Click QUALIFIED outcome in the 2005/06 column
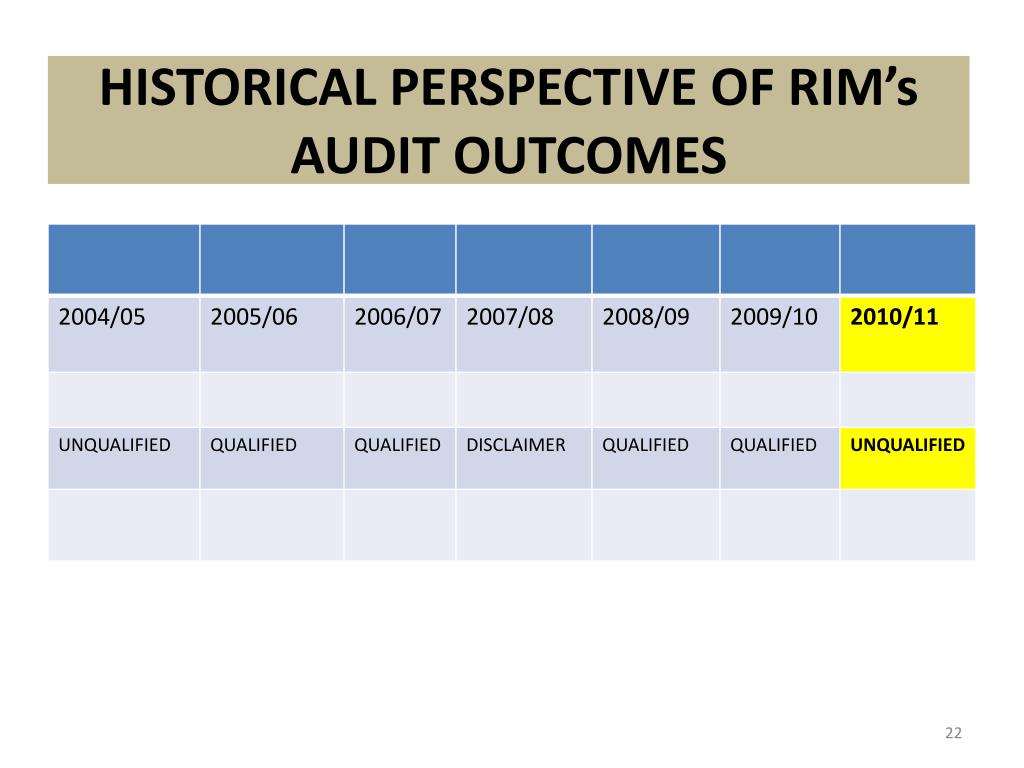Viewport: 1024px width, 768px height. [272, 458]
